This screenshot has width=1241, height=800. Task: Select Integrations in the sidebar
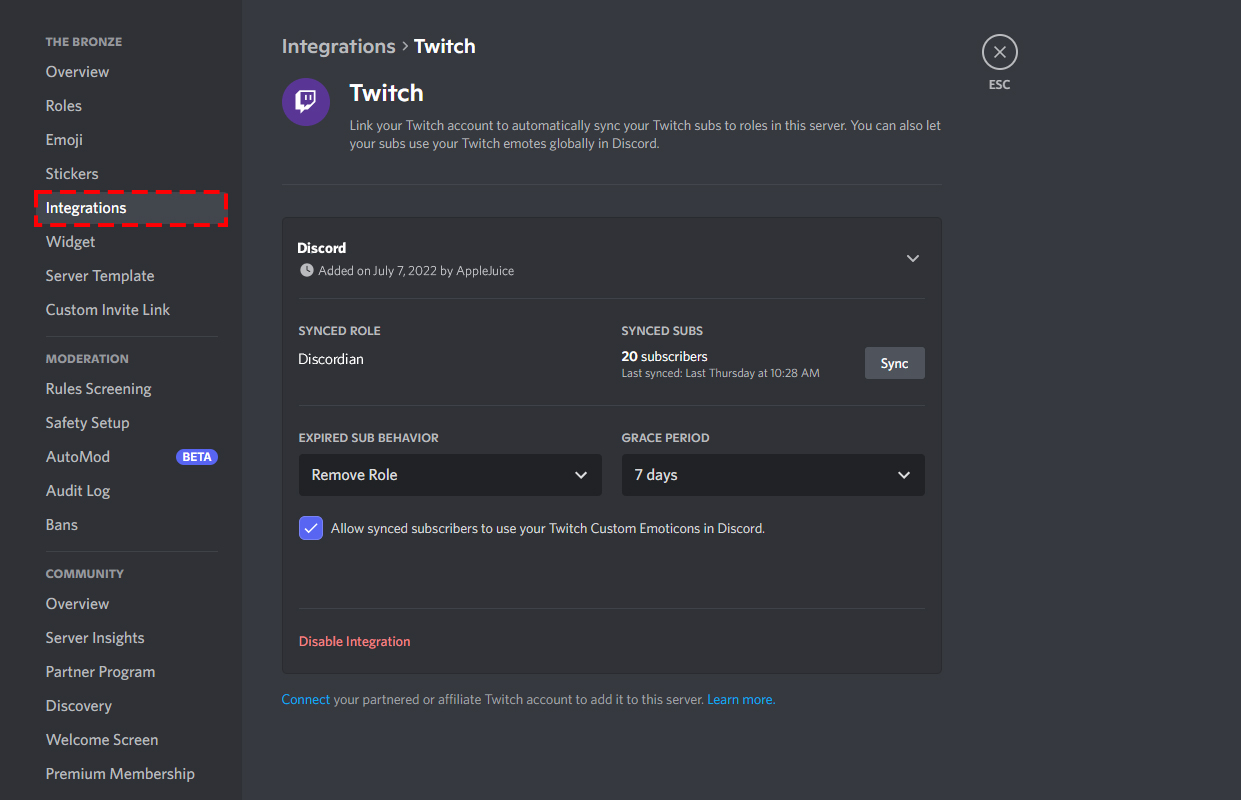coord(130,208)
